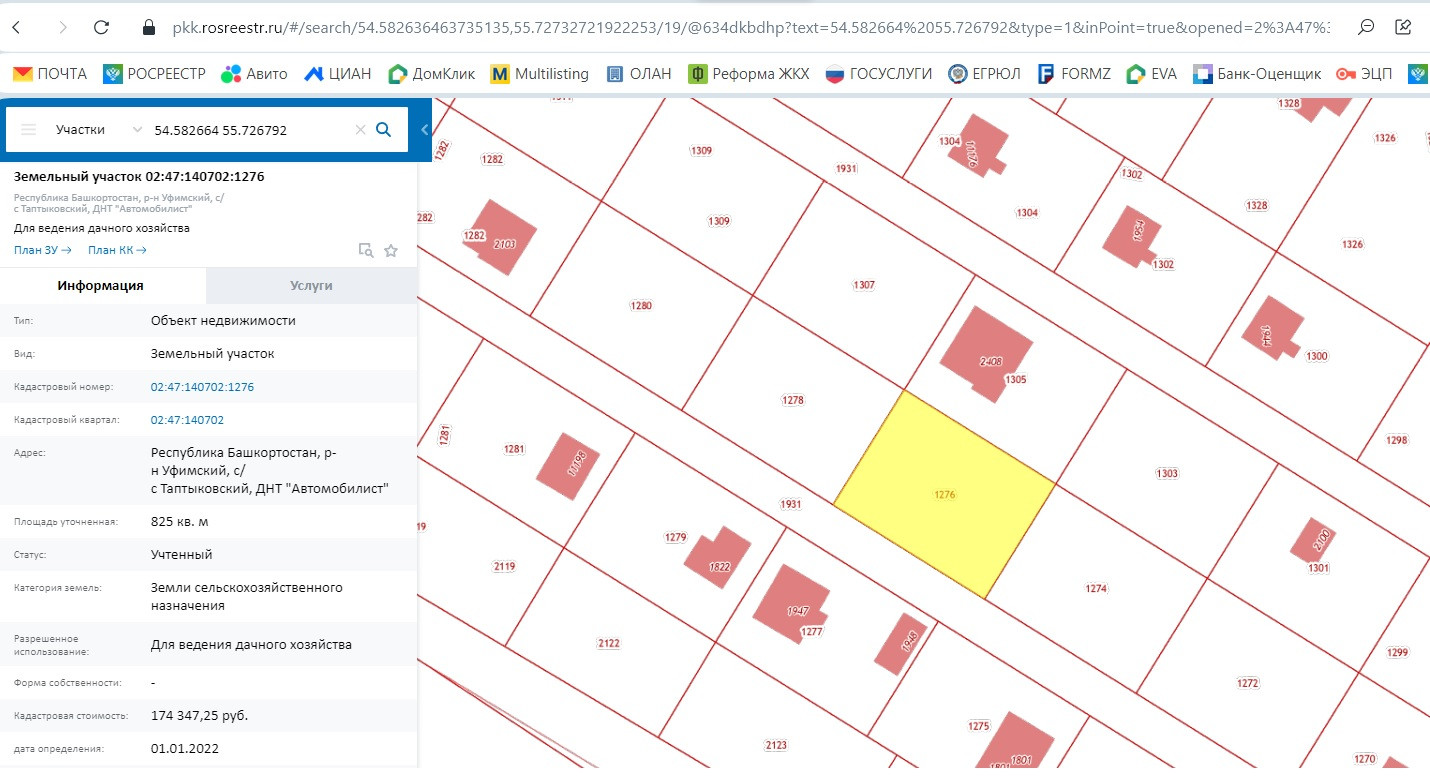Viewport: 1430px width, 784px height.
Task: Open the Участки search type dropdown
Action: click(99, 130)
